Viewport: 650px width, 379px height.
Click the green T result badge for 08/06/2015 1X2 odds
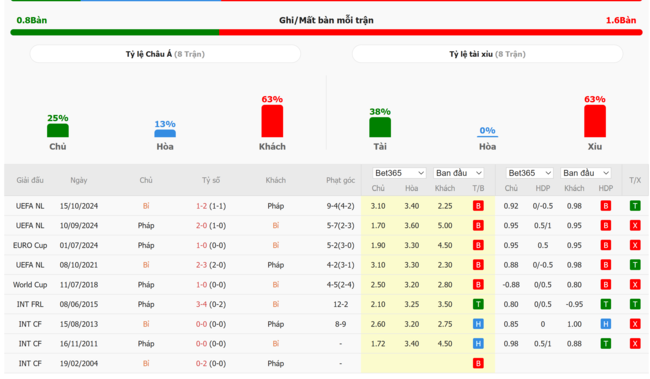click(x=478, y=304)
